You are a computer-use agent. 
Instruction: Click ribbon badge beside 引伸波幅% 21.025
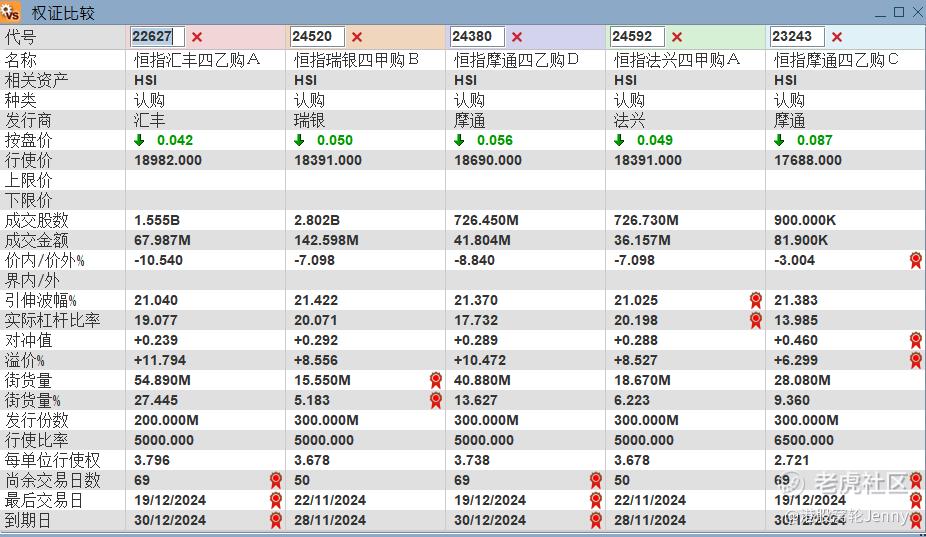click(755, 300)
